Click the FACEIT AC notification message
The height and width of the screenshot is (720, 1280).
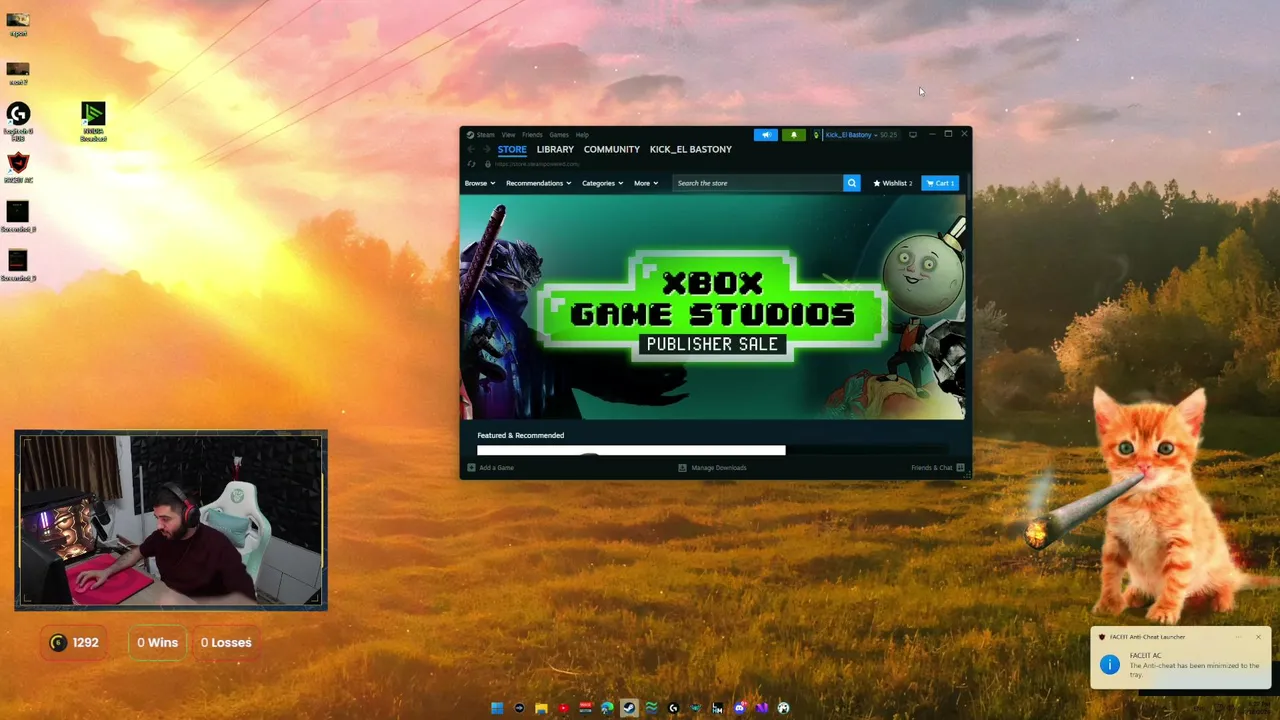1194,666
